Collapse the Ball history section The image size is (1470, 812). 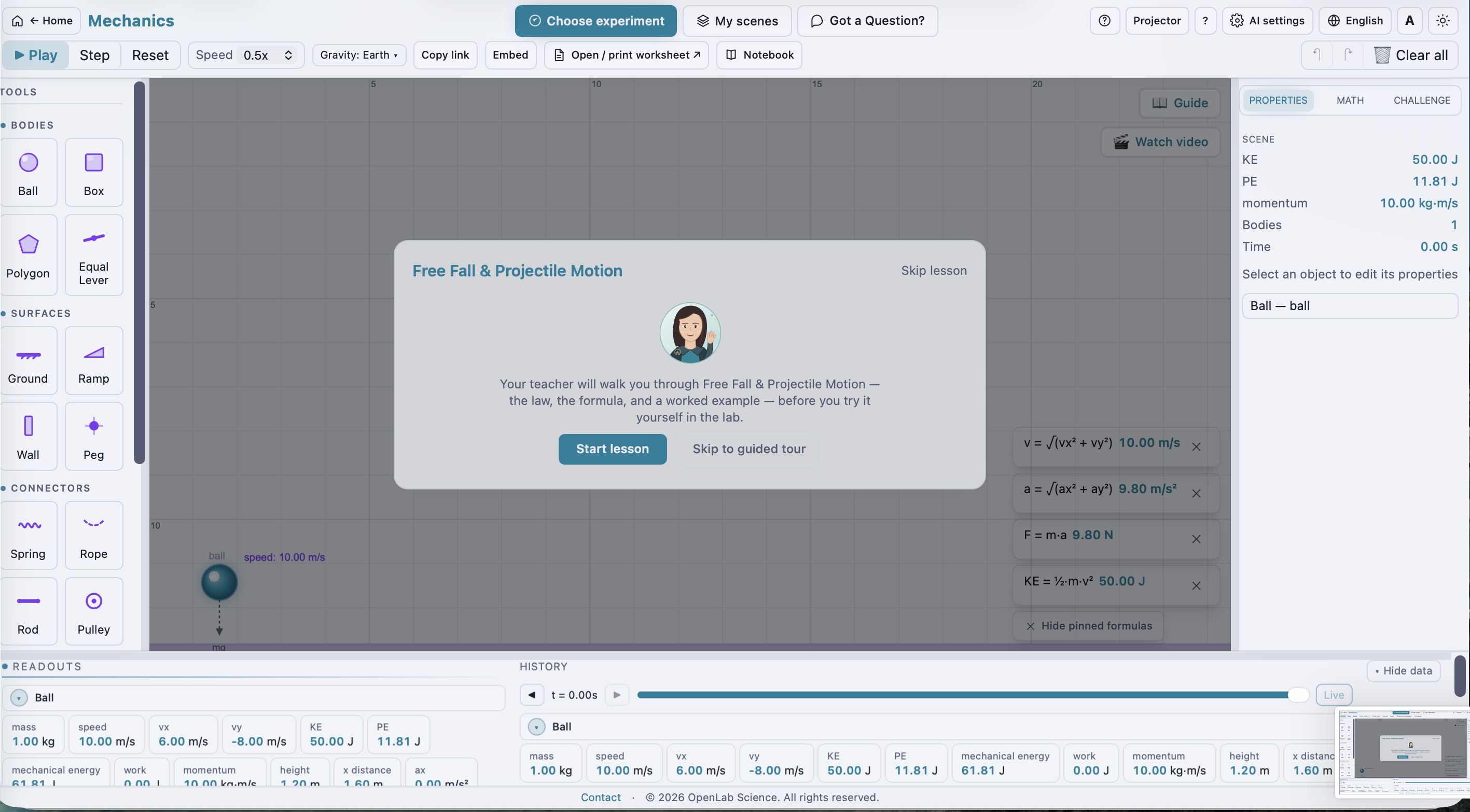point(536,726)
